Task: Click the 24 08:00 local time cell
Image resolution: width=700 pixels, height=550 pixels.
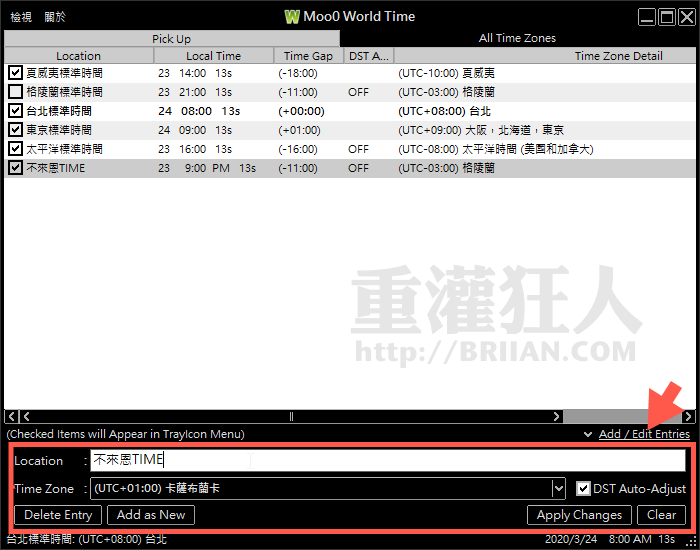Action: tap(199, 111)
